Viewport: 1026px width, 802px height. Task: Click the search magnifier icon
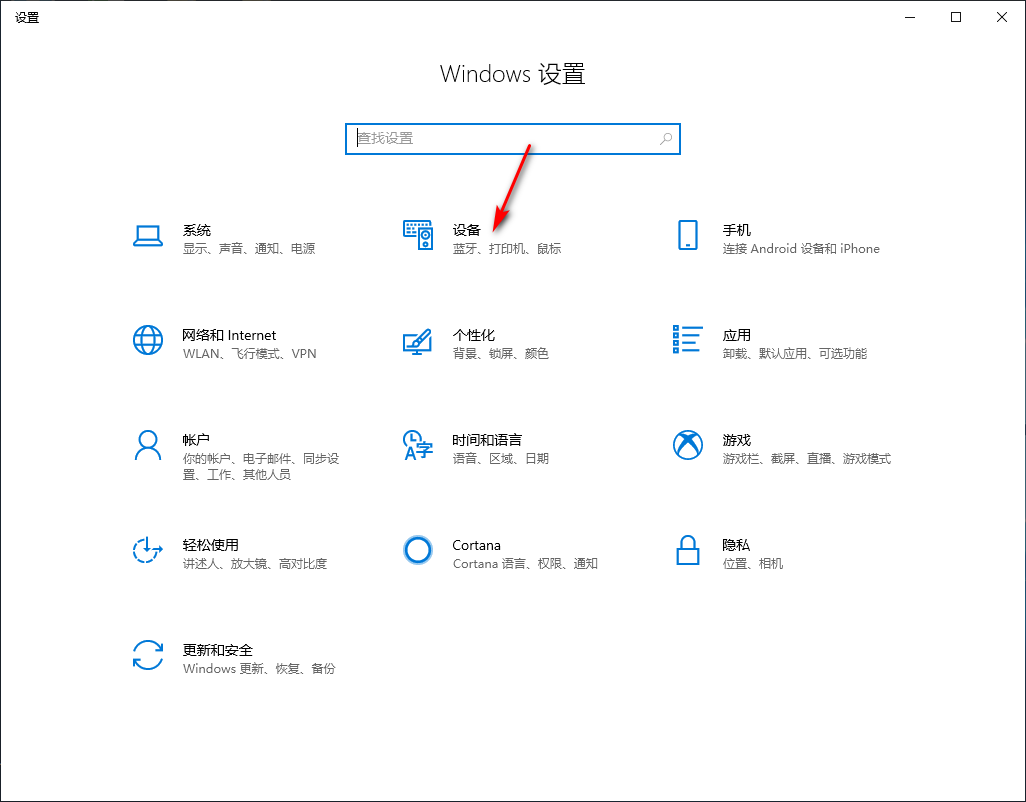point(665,139)
